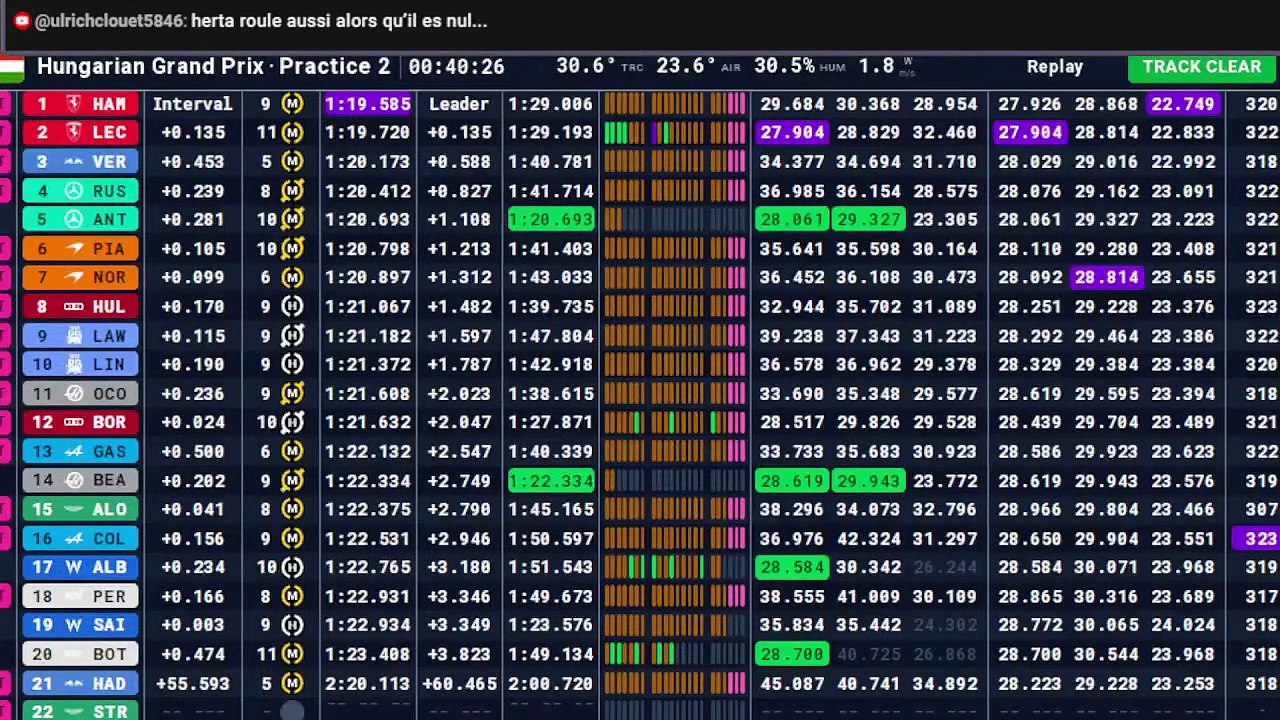Image resolution: width=1280 pixels, height=720 pixels.
Task: Click ANT's green last lap 1:20.693
Action: pos(551,220)
